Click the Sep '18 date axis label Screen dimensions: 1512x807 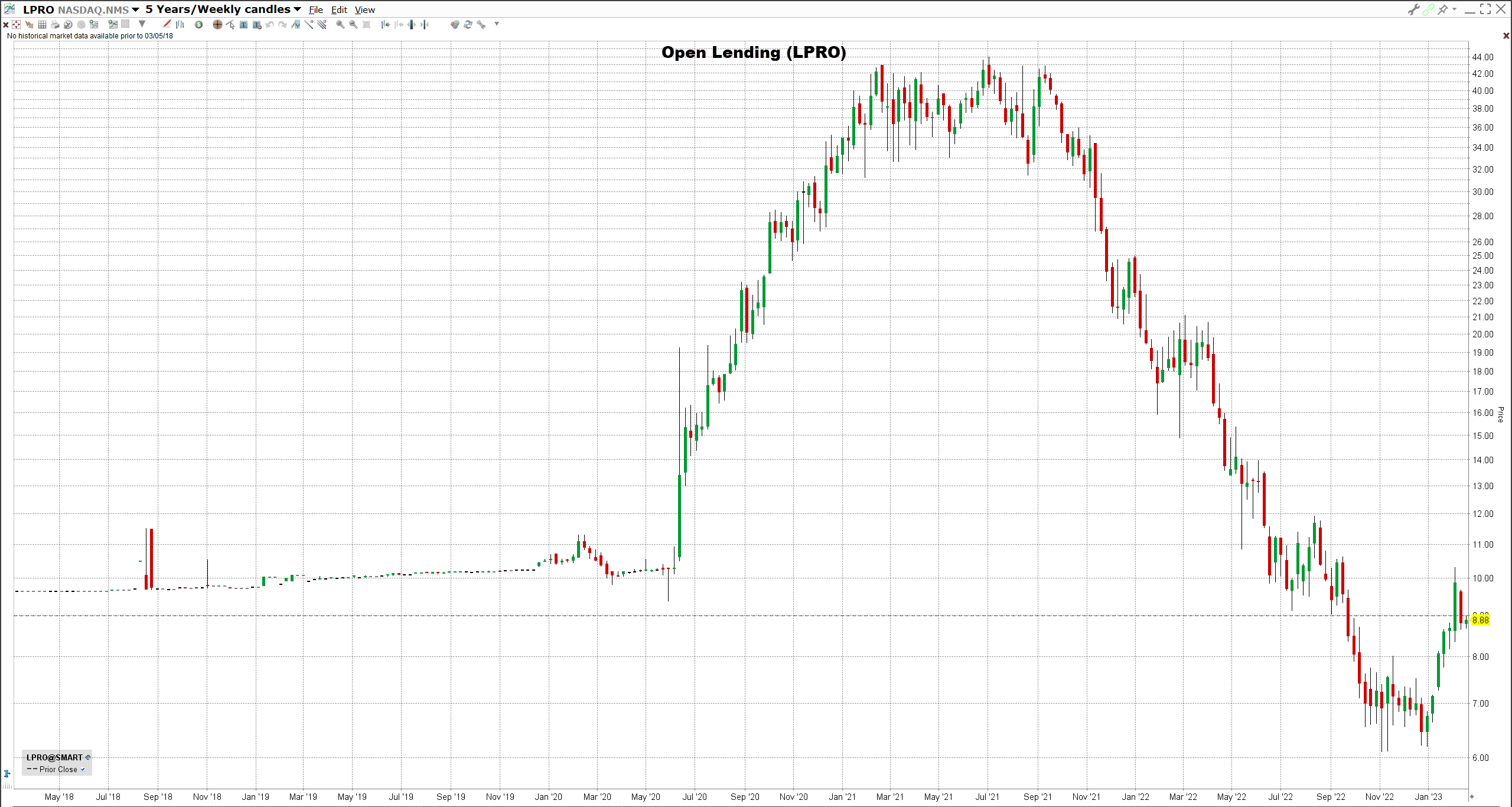(158, 797)
